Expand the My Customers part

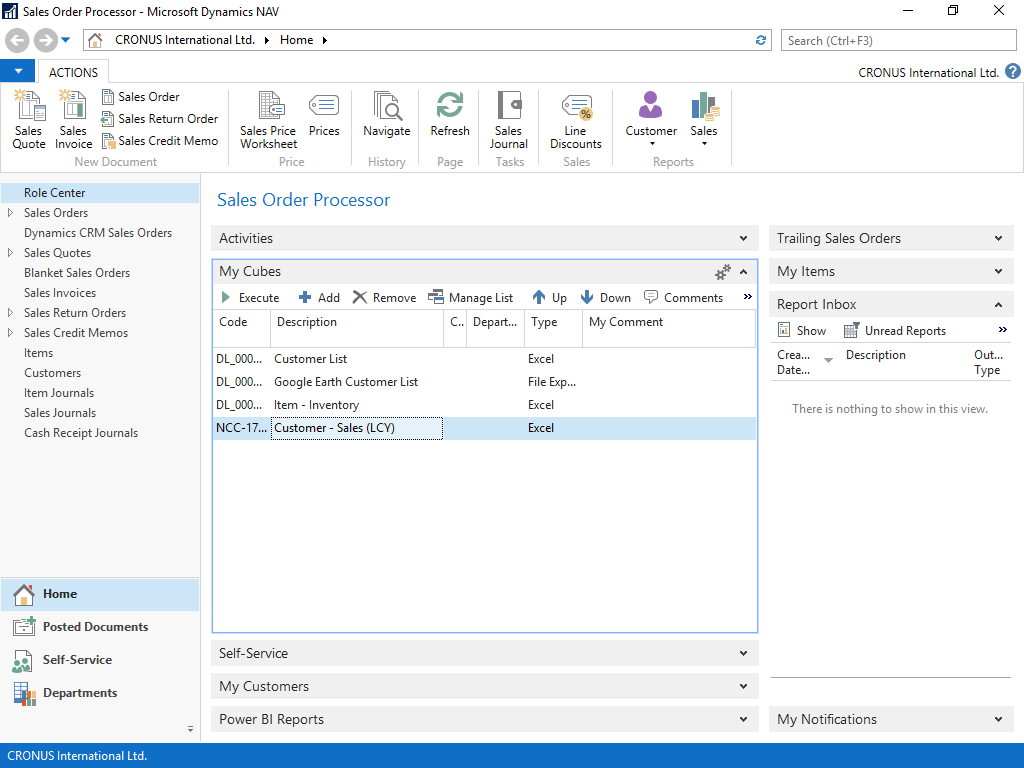pyautogui.click(x=743, y=686)
